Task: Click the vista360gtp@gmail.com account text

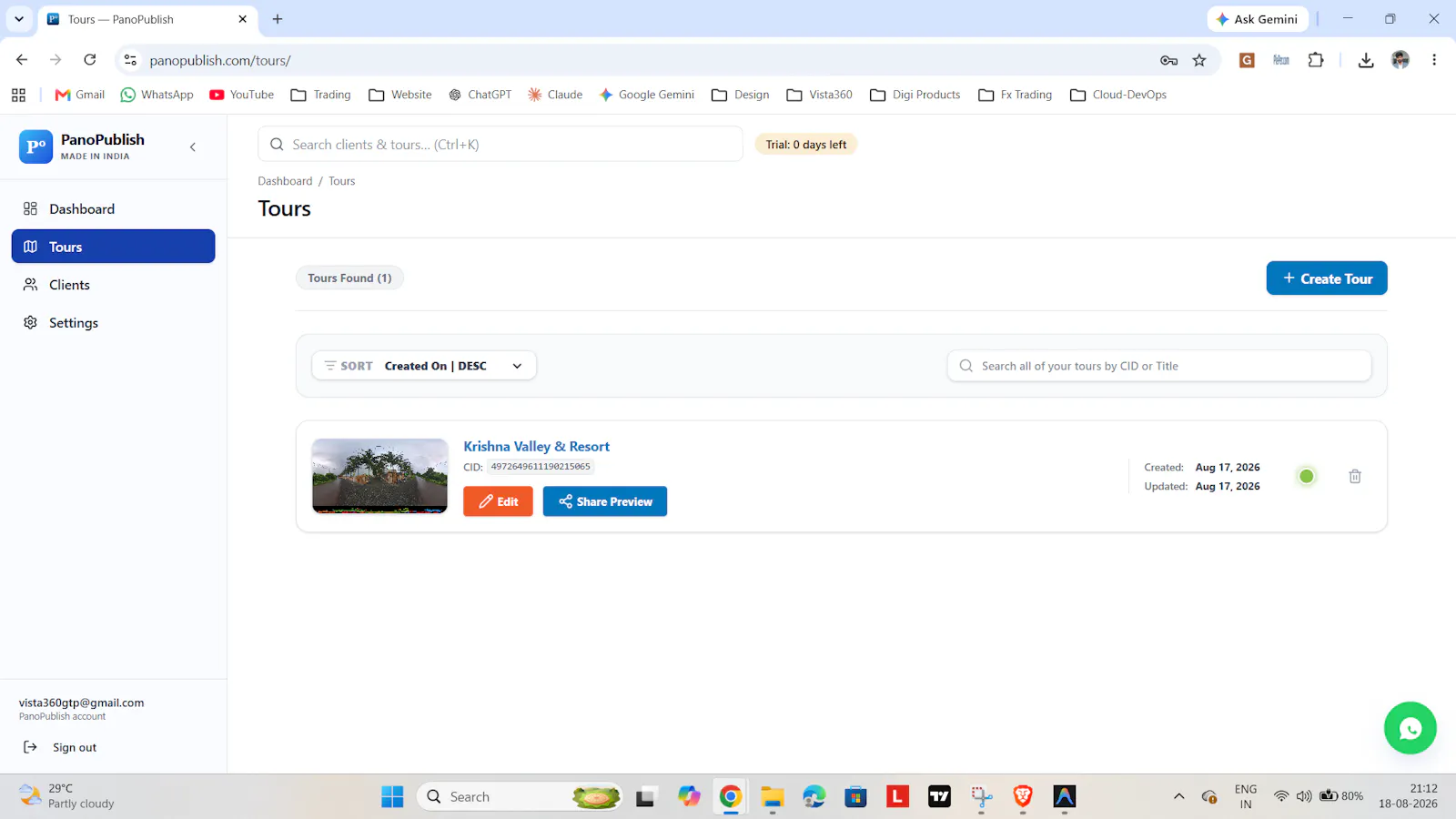Action: click(x=82, y=703)
